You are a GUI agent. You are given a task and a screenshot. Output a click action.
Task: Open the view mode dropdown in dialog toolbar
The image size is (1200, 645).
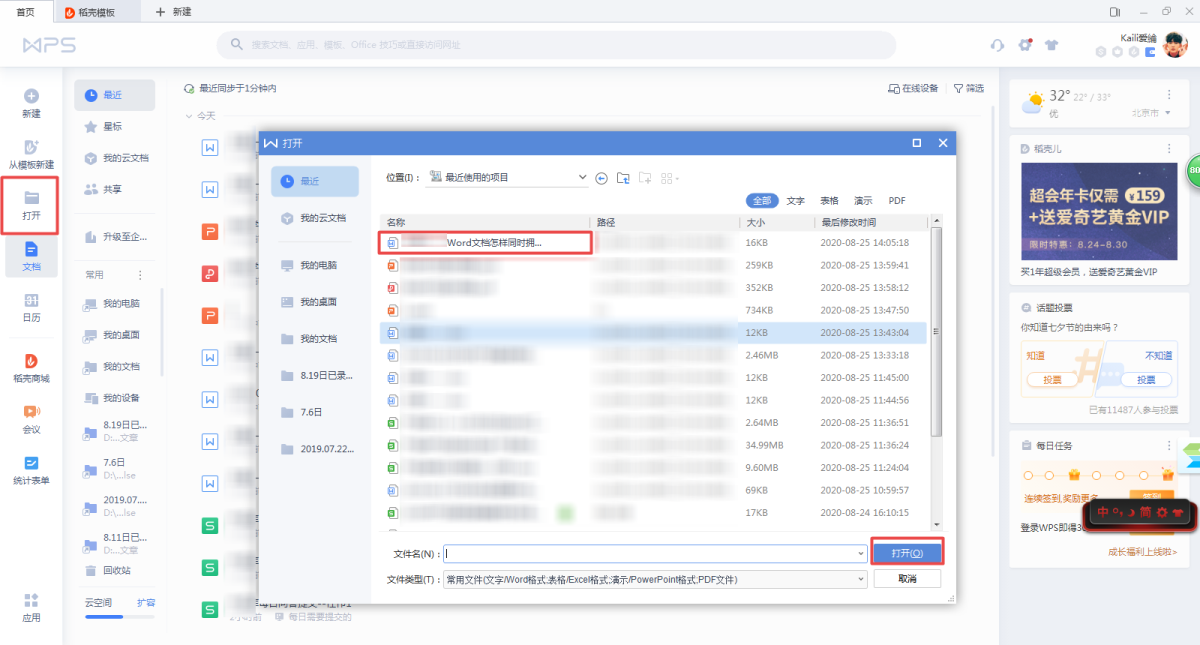click(670, 178)
